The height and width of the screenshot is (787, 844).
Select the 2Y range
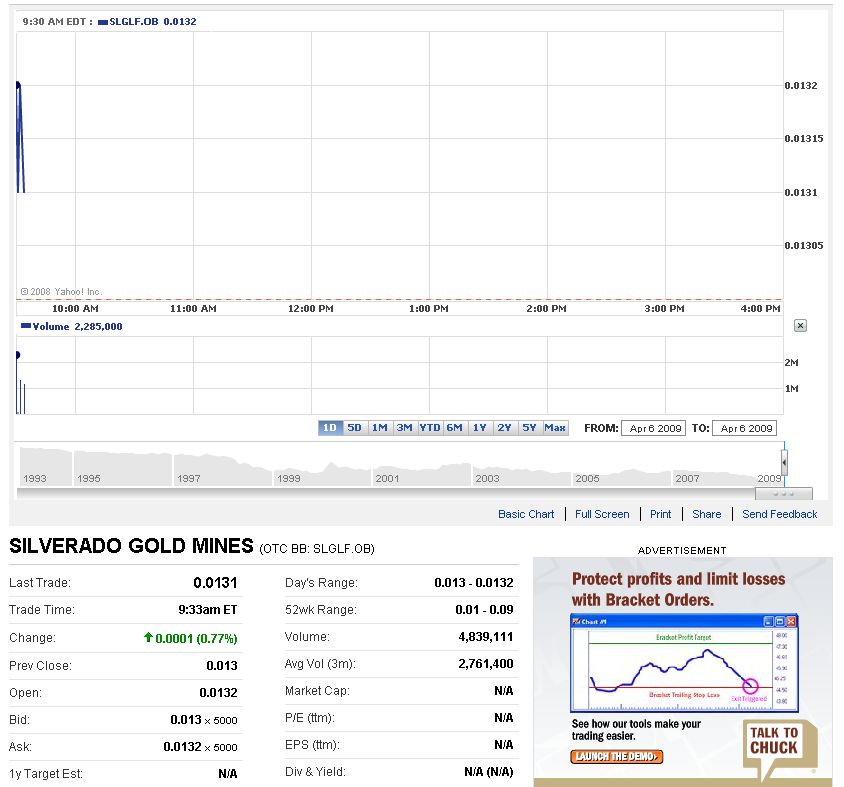click(x=504, y=427)
